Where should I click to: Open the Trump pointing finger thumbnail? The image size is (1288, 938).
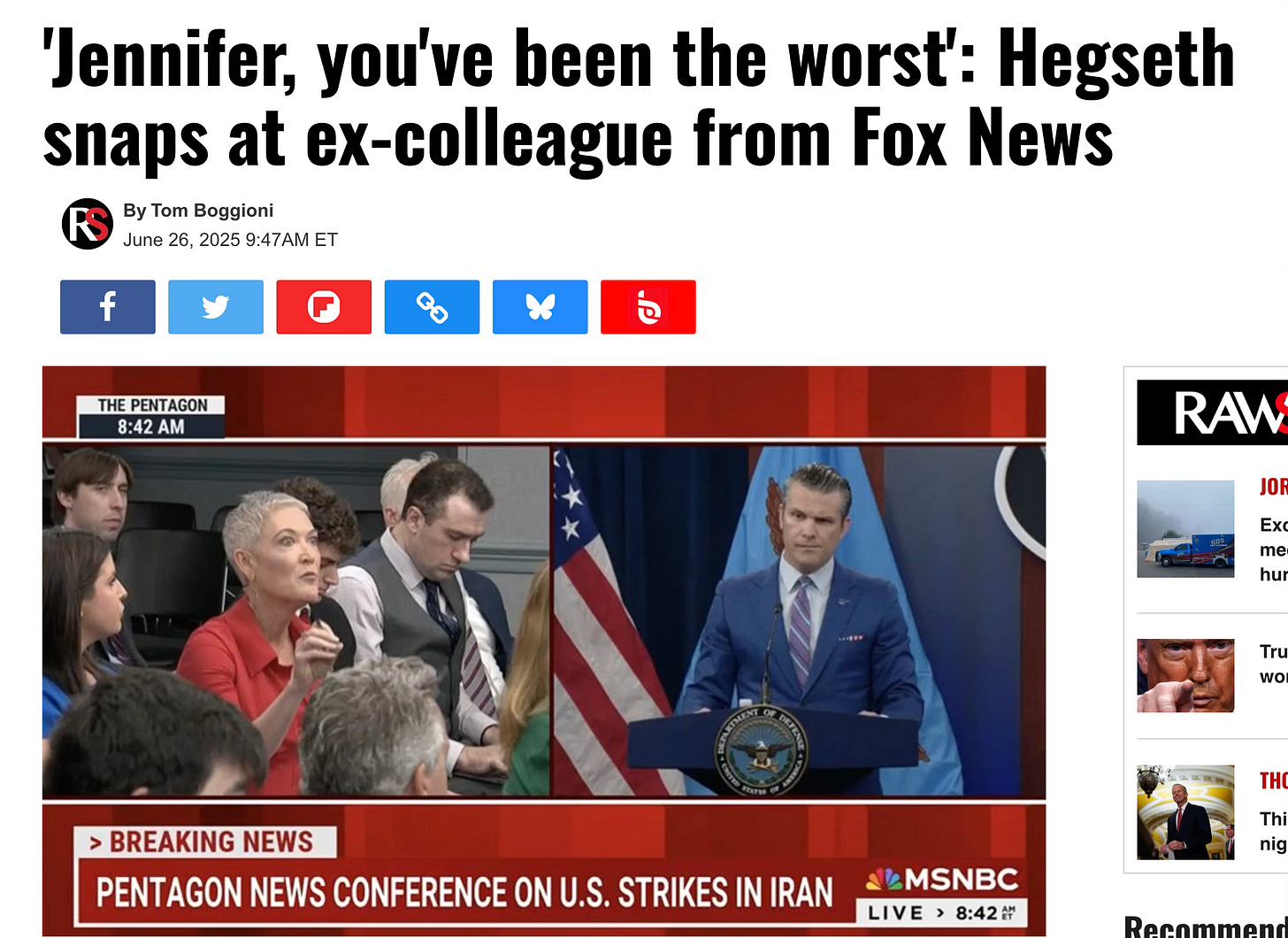point(1185,675)
